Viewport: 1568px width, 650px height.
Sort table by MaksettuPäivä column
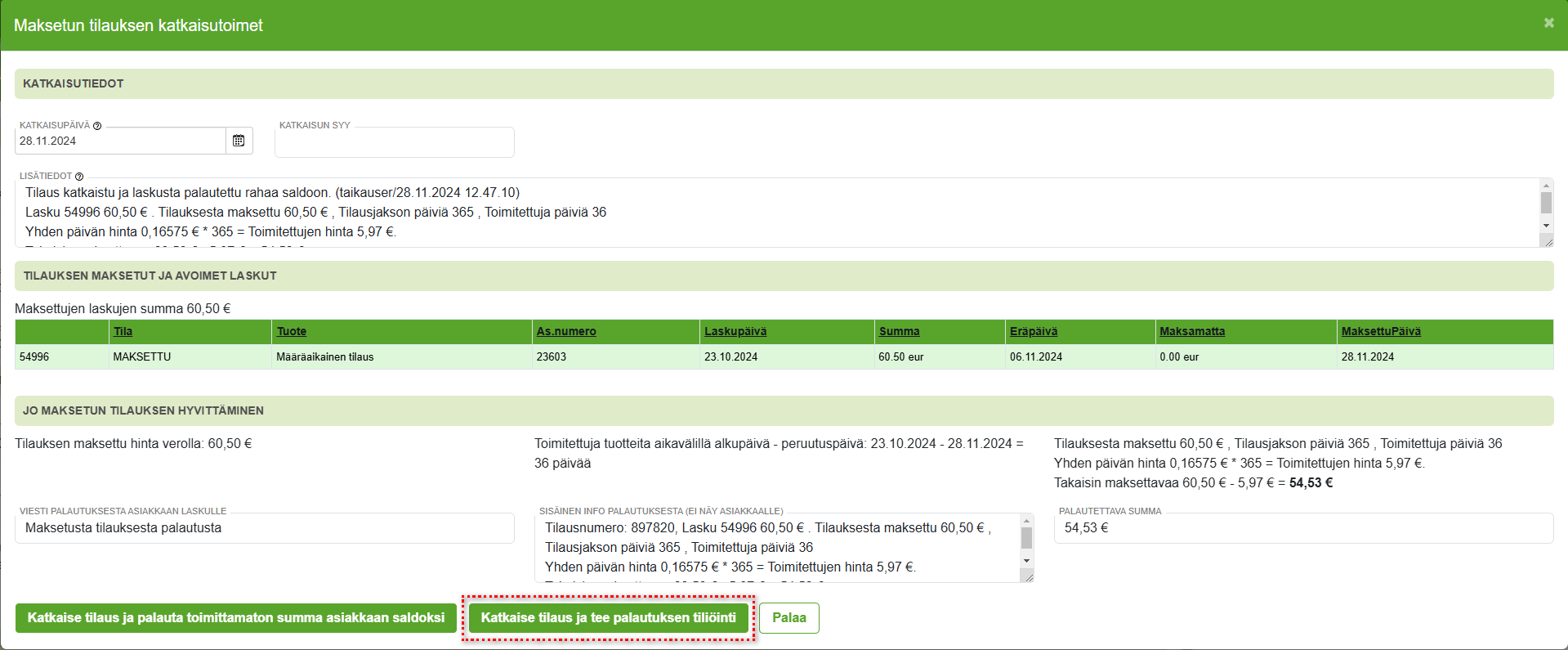[1381, 331]
